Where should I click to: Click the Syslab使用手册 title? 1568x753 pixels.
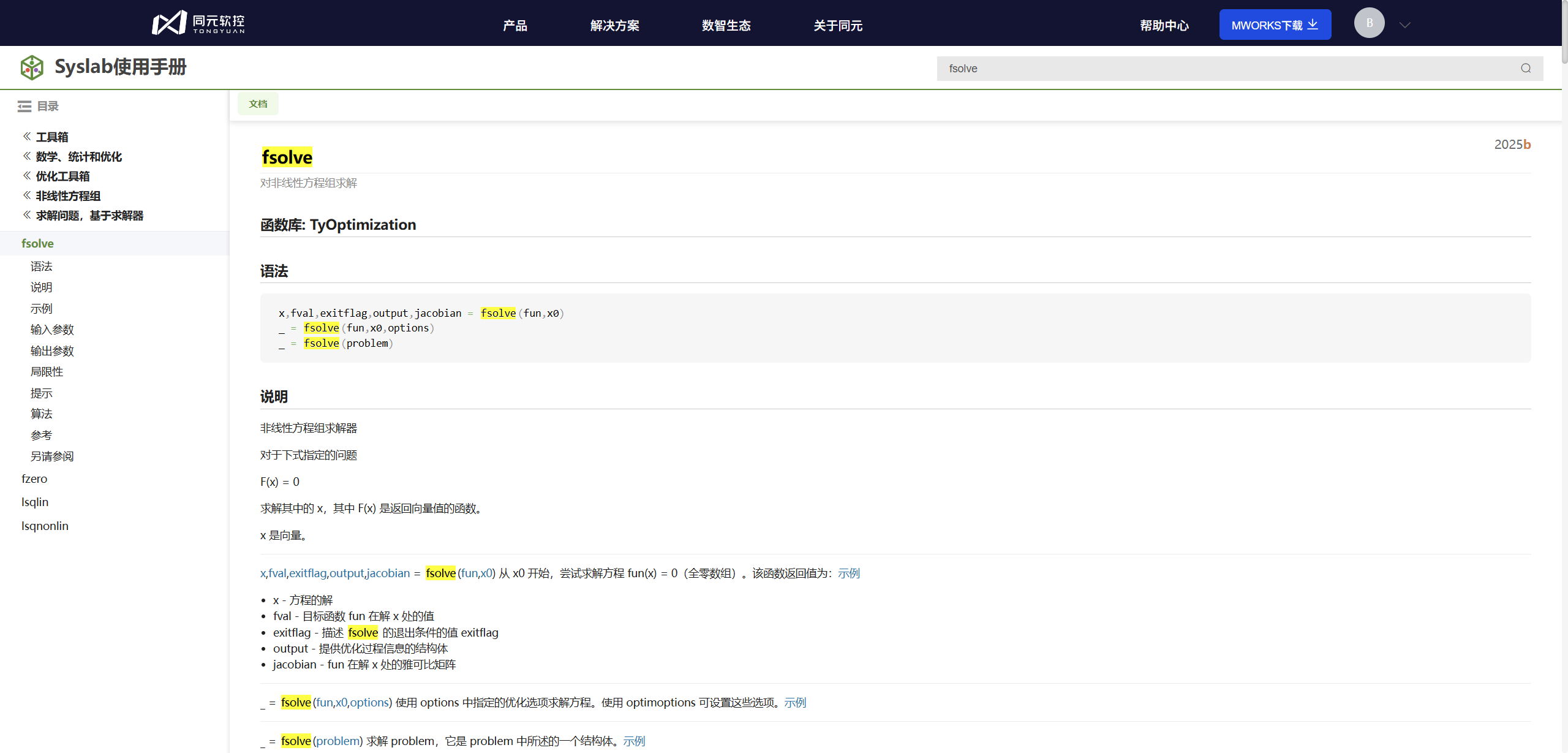pos(121,67)
